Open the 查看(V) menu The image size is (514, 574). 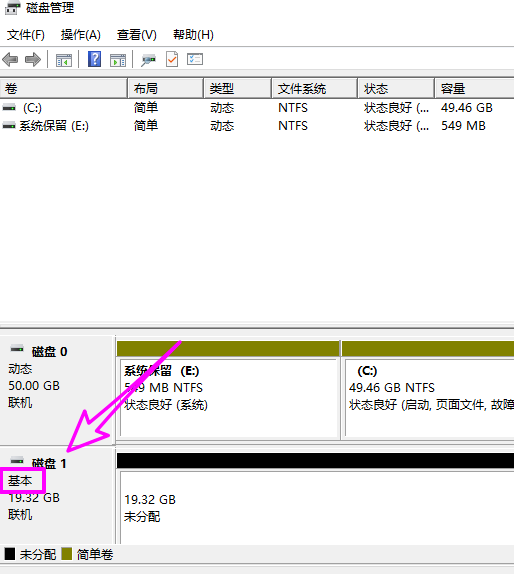point(137,35)
